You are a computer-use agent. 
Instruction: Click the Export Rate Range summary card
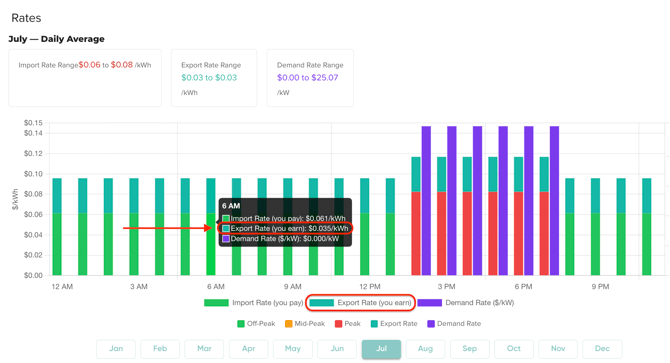(214, 78)
